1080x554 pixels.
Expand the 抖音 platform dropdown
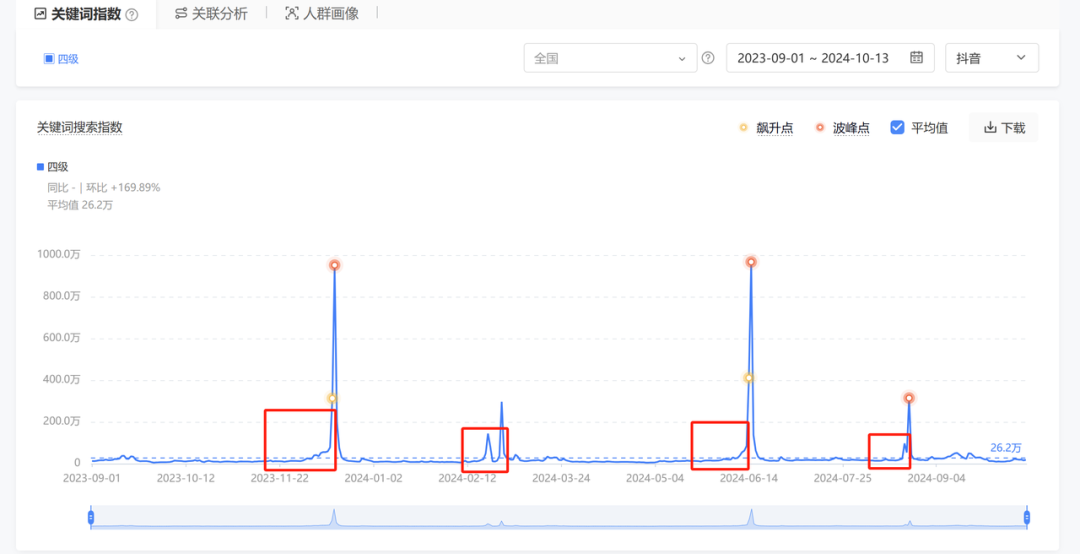click(991, 58)
